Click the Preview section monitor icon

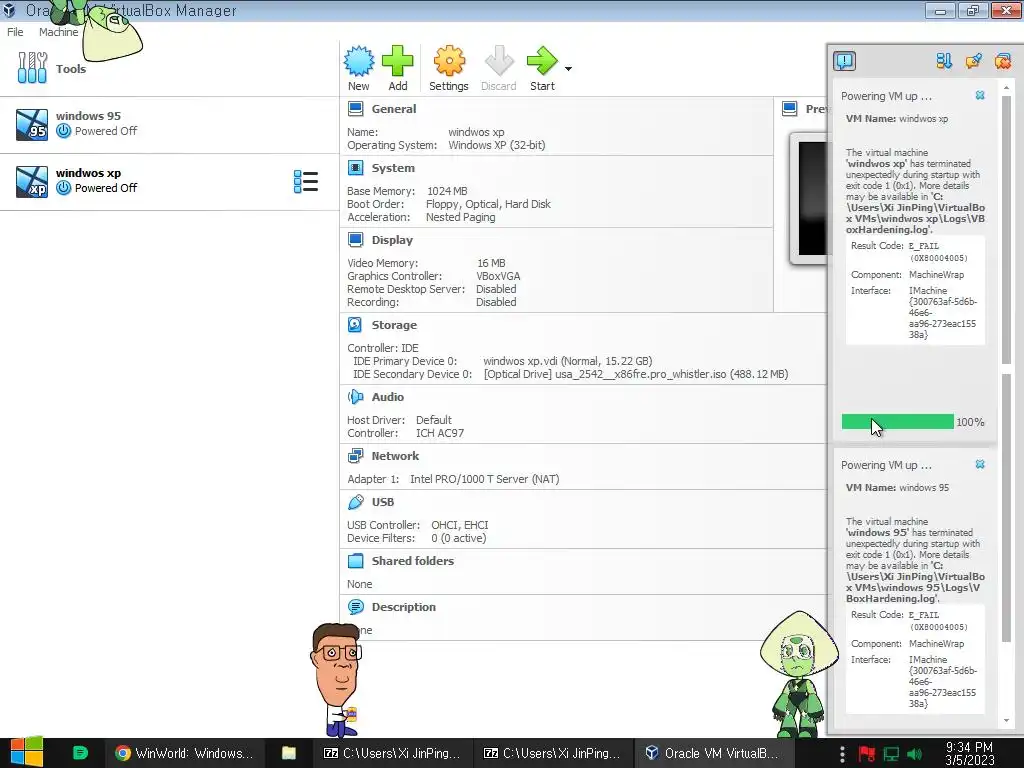pos(790,109)
